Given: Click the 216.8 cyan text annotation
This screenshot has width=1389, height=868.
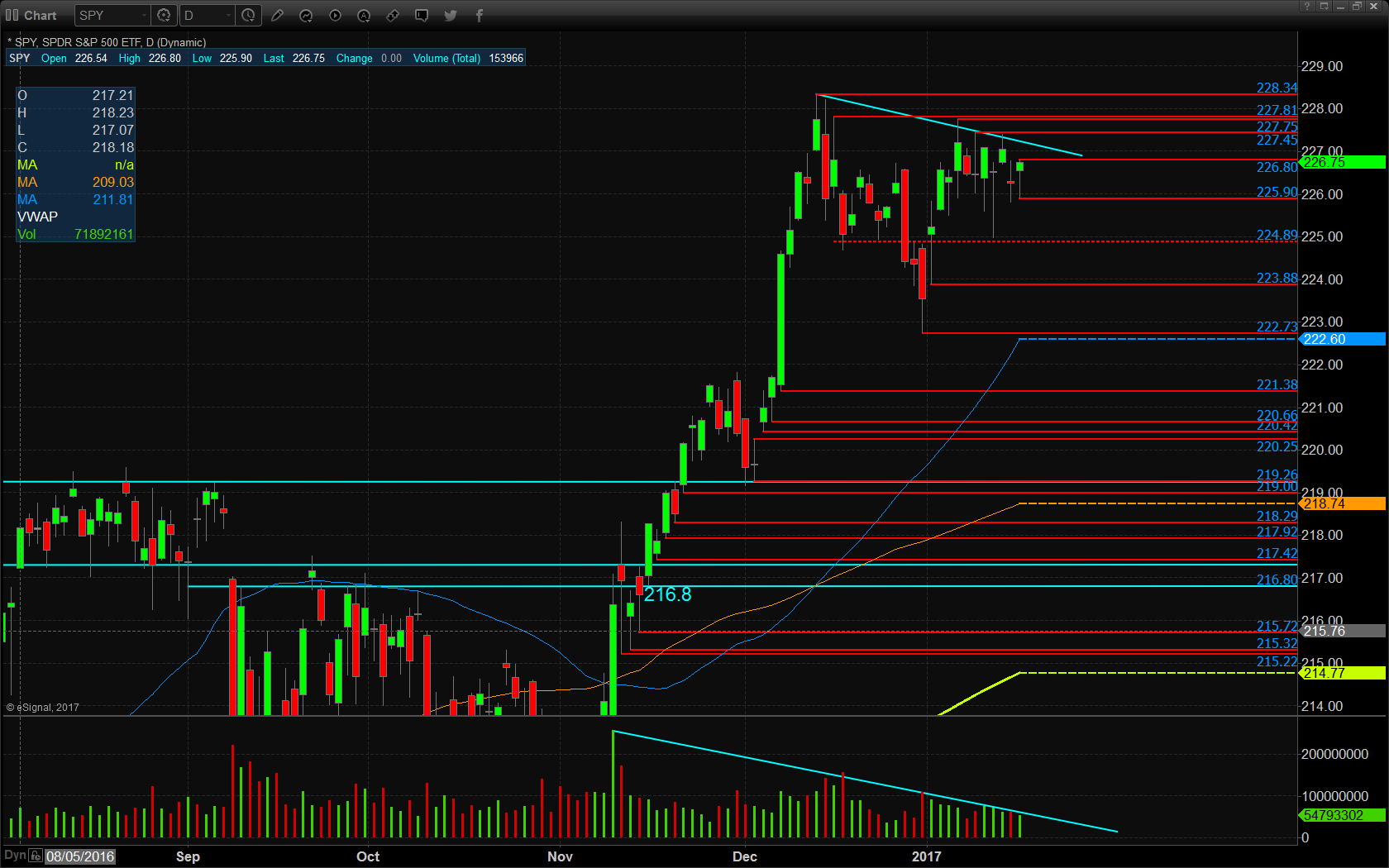Looking at the screenshot, I should pos(667,594).
